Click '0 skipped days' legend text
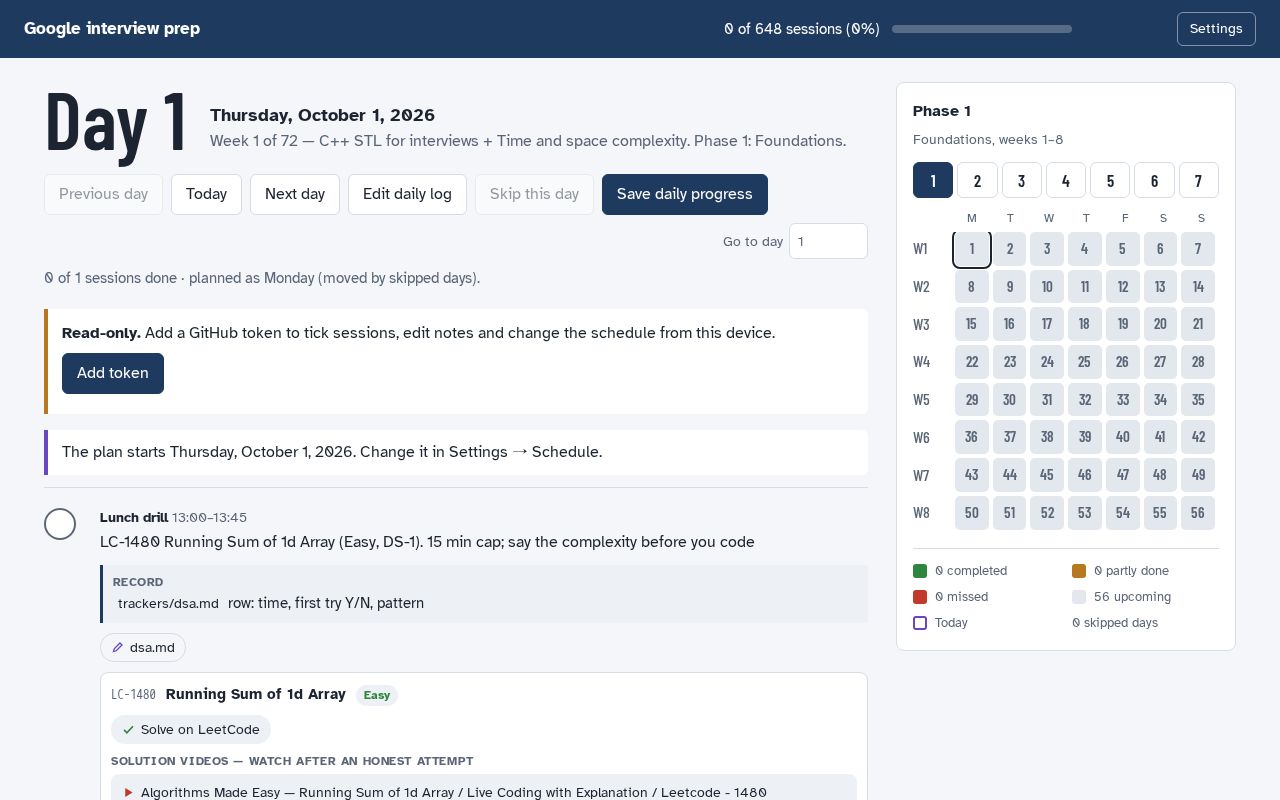 click(x=1115, y=623)
